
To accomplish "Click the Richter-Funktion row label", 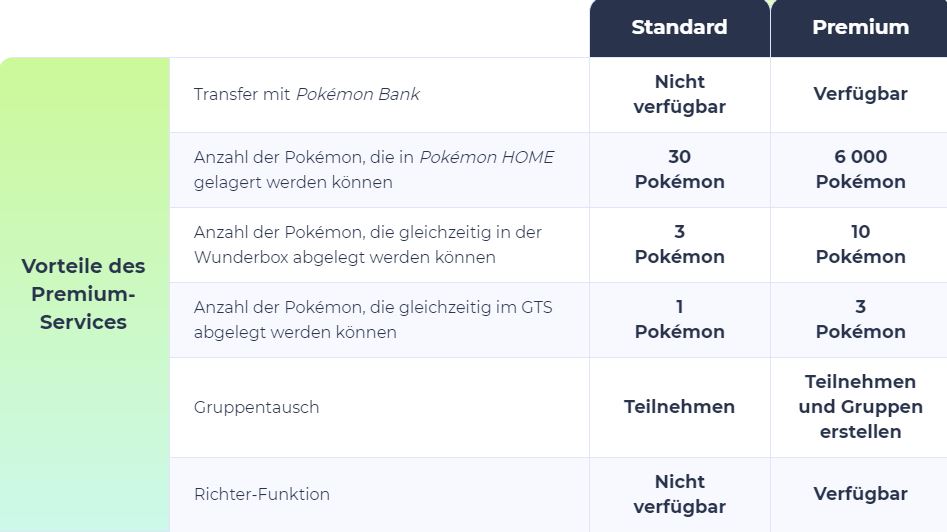I will [262, 494].
